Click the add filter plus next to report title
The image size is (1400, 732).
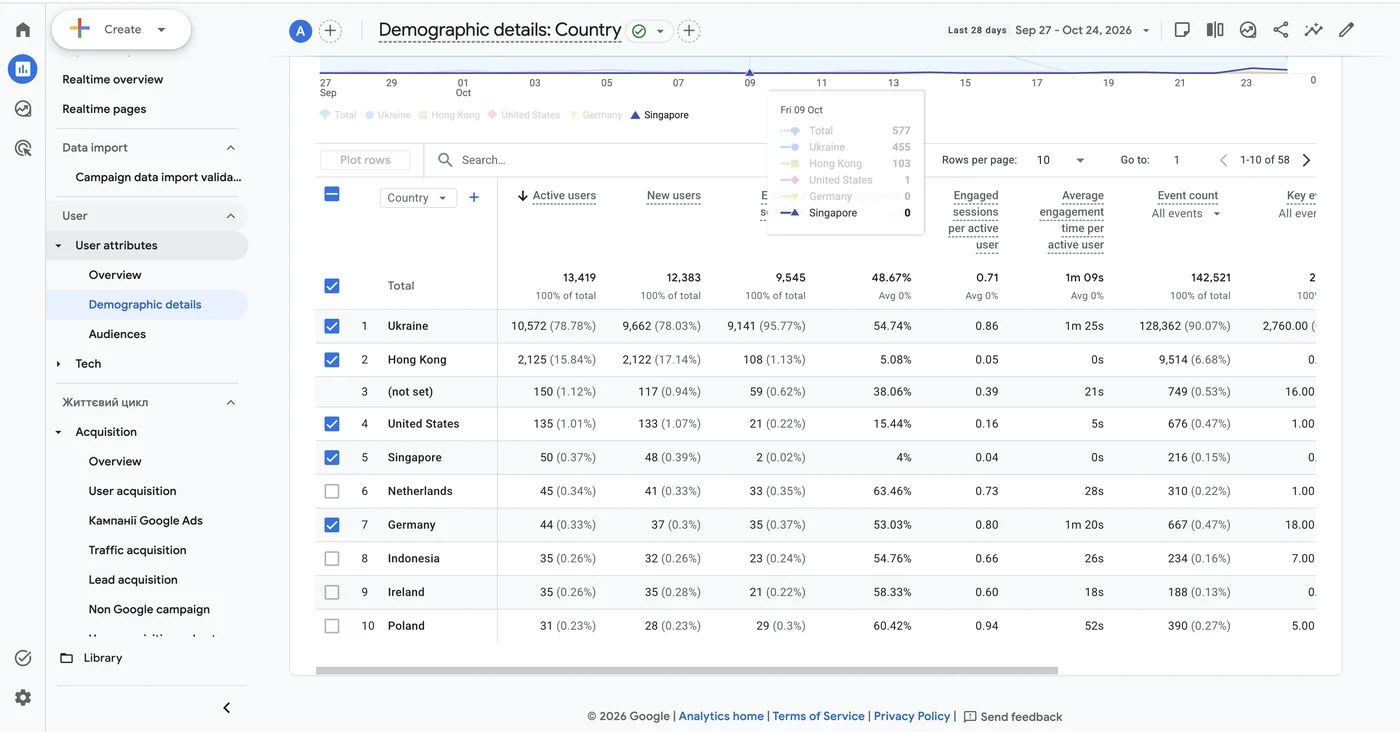coord(689,31)
